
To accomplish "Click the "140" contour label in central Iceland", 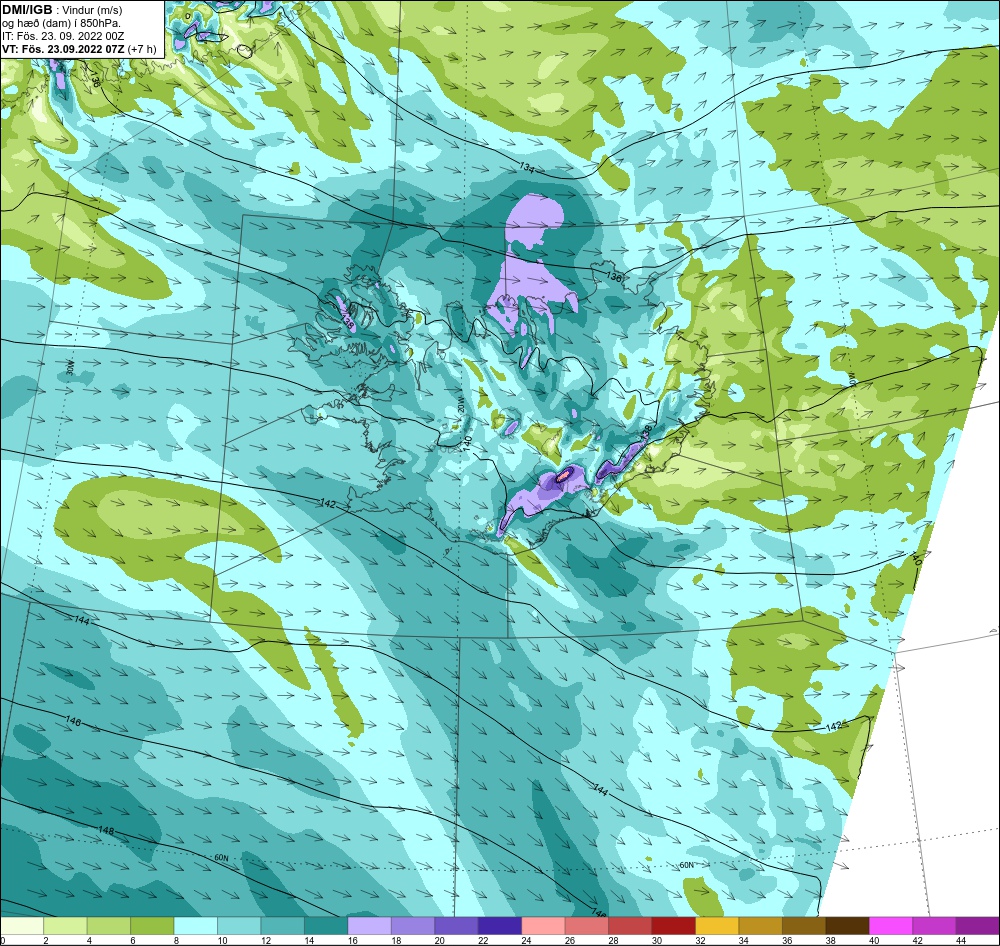I will [x=467, y=442].
